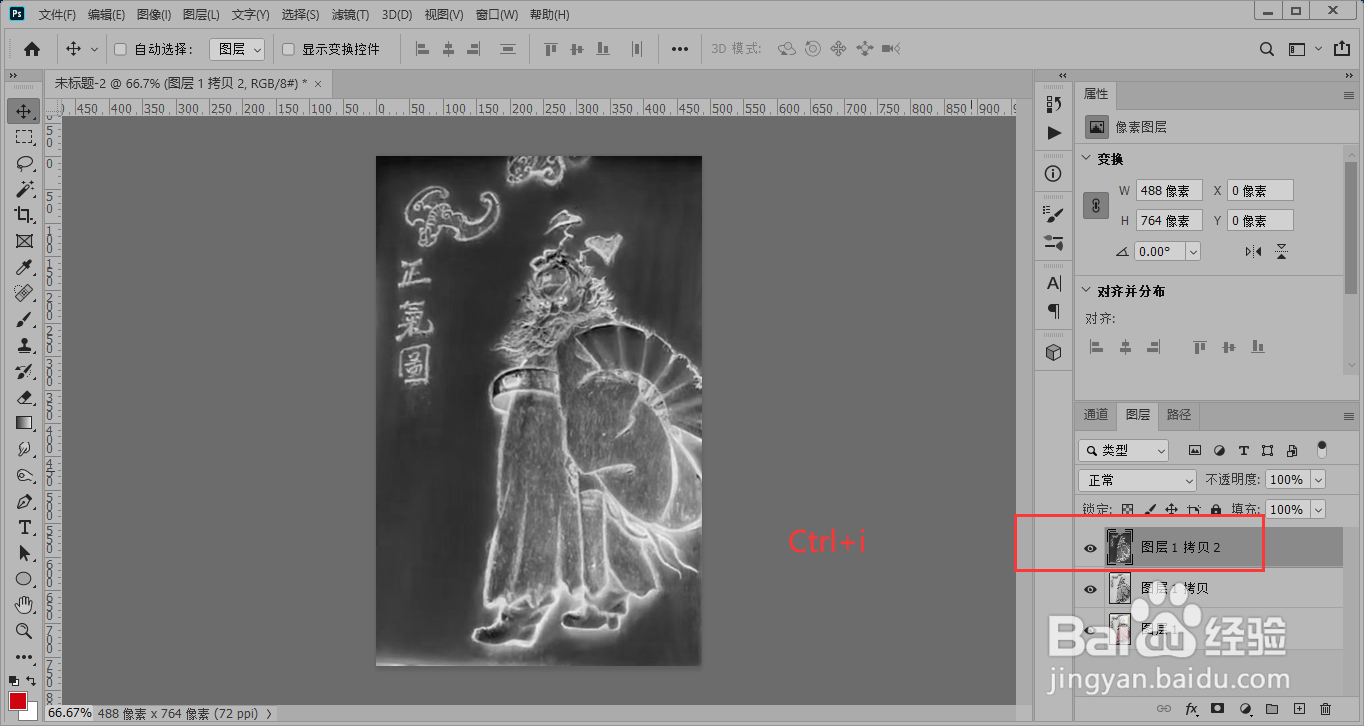Select the Rectangular Marquee tool
The height and width of the screenshot is (726, 1364).
click(24, 137)
